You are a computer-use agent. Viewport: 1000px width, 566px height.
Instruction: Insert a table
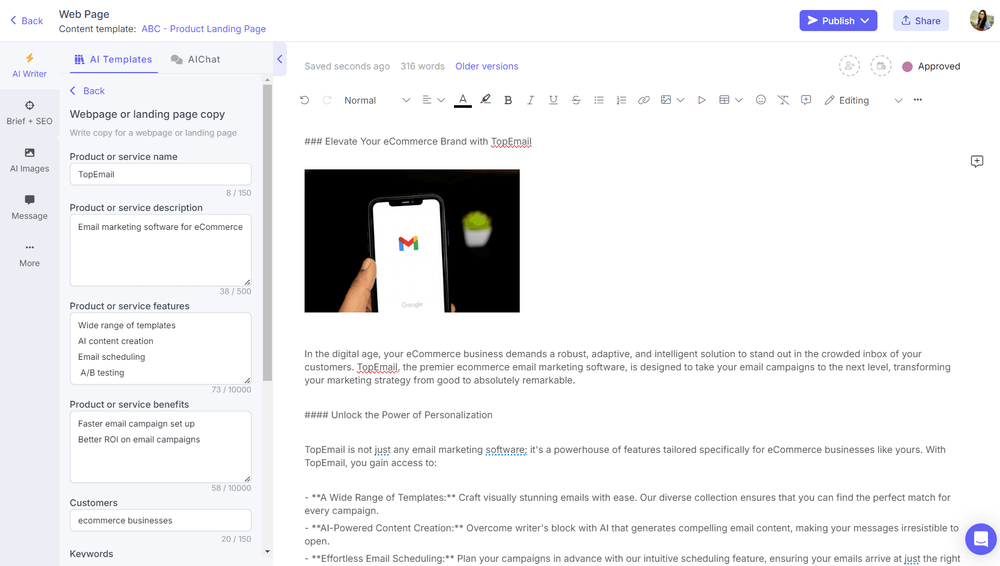724,100
